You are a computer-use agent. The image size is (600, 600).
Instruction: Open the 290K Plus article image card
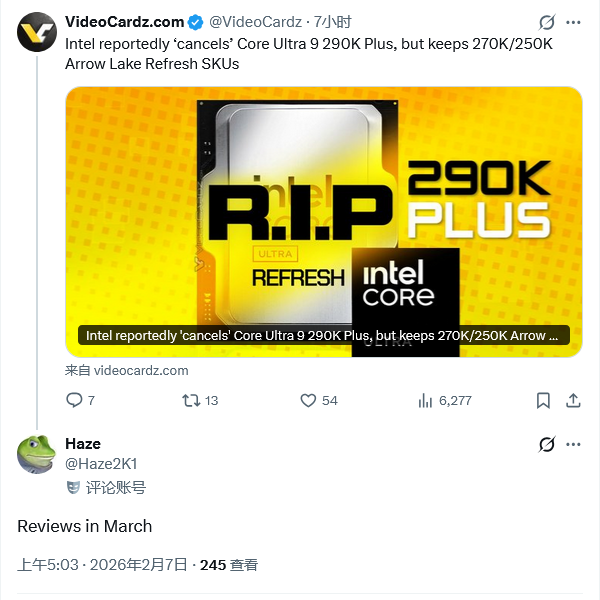tap(324, 220)
